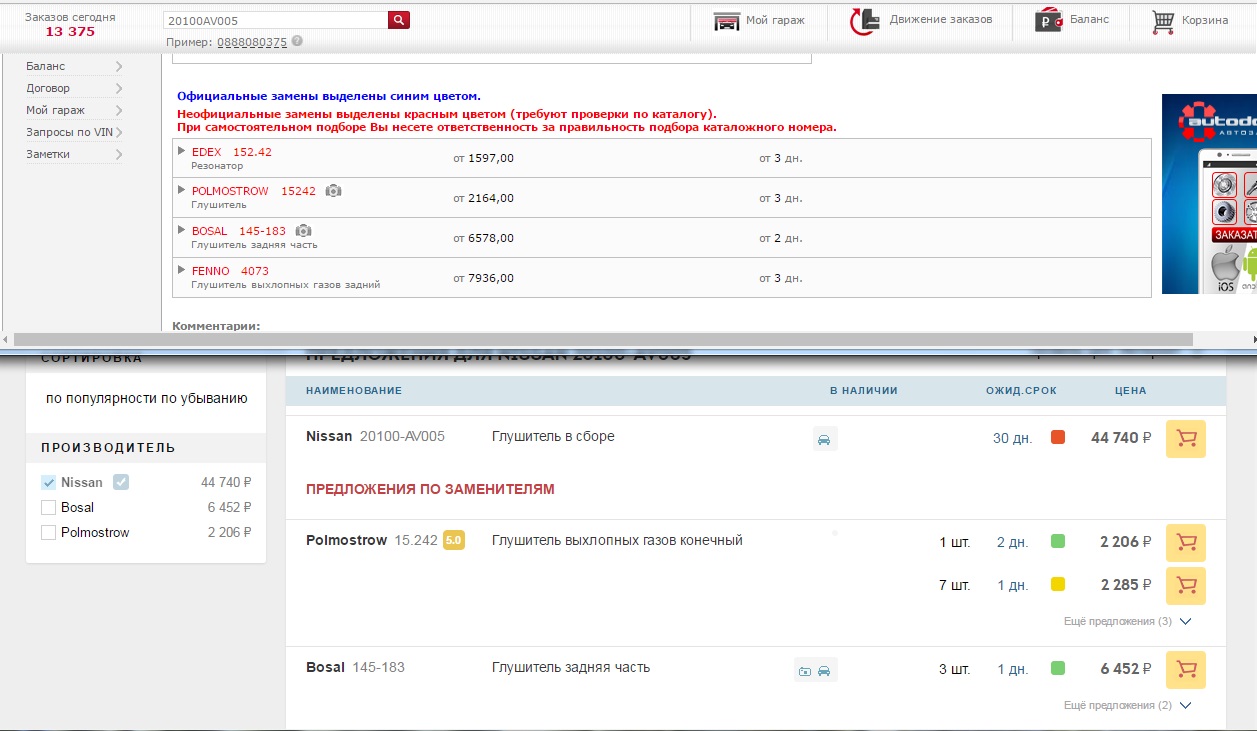Screen dimensions: 1257x731
Task: Add Polmostrow 2 206 ₽ offer to cart
Action: pos(1186,542)
